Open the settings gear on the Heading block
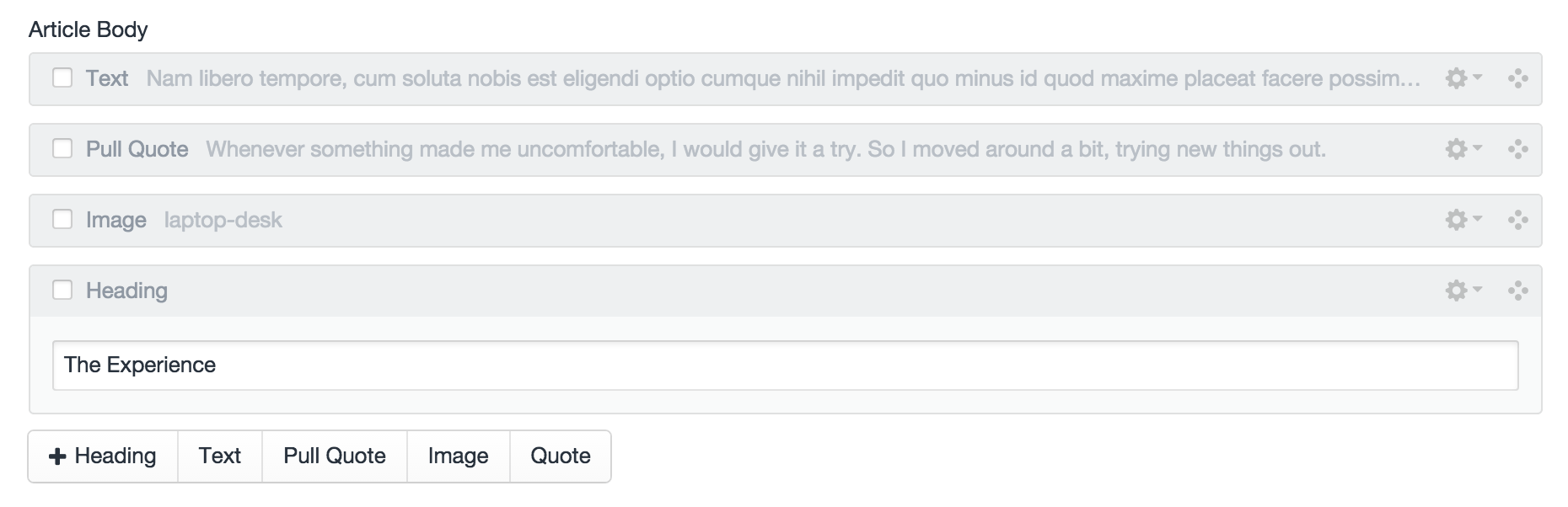 click(1462, 291)
